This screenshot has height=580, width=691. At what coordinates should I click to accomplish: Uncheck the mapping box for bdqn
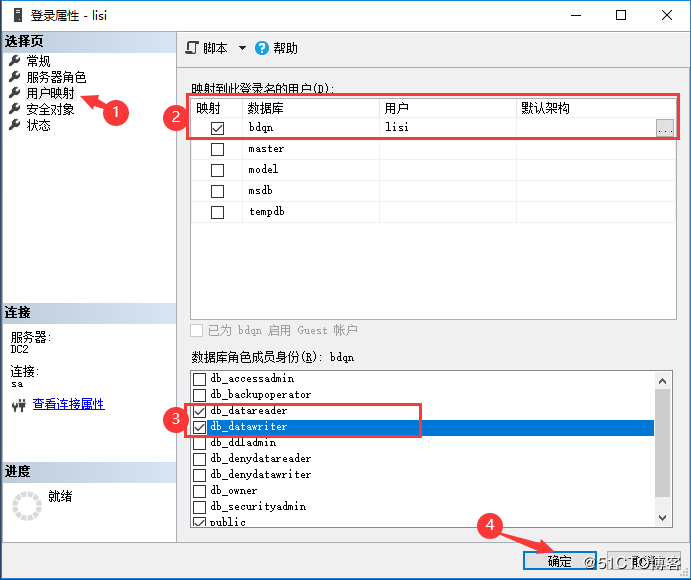point(217,128)
